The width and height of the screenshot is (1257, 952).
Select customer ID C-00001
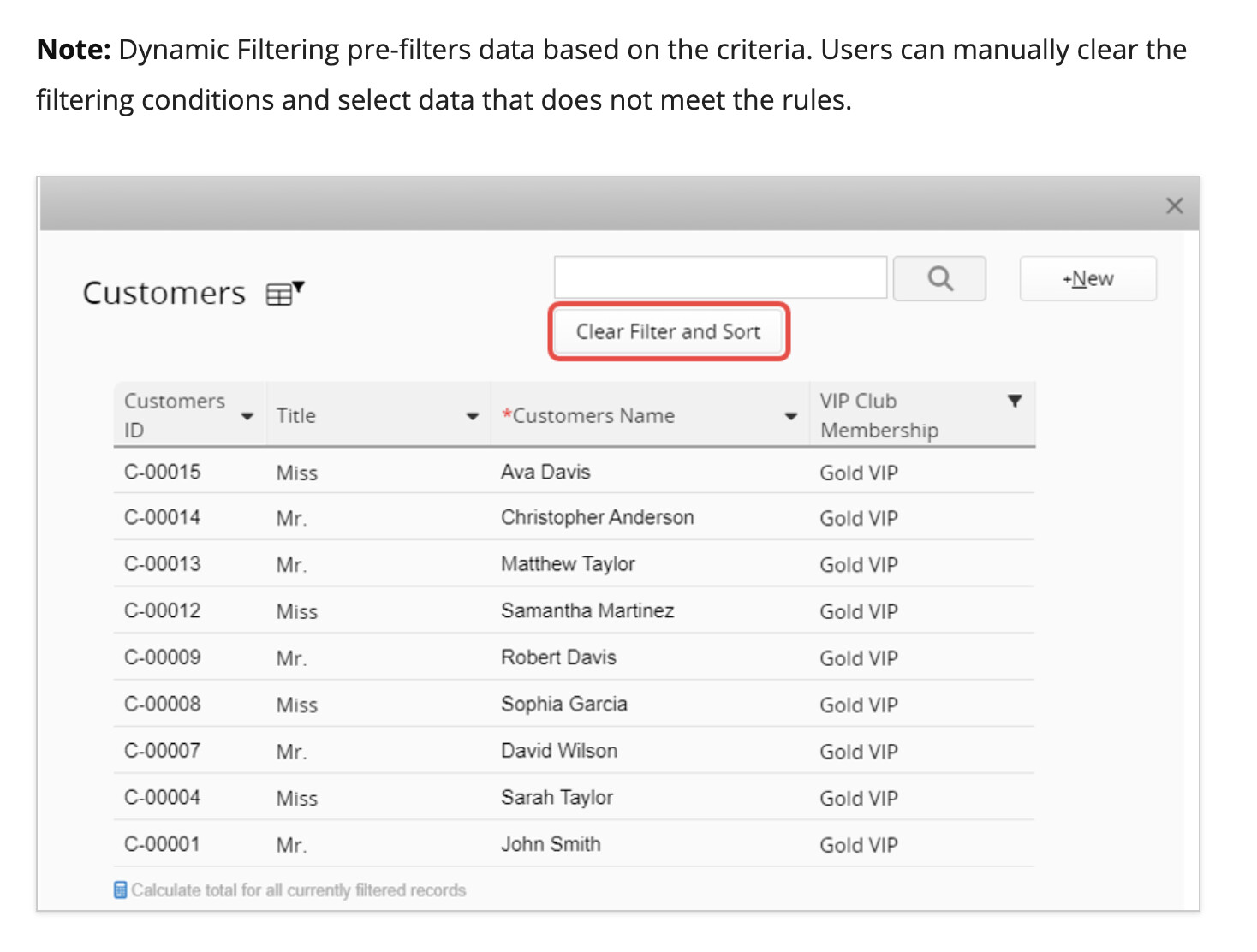pos(163,844)
